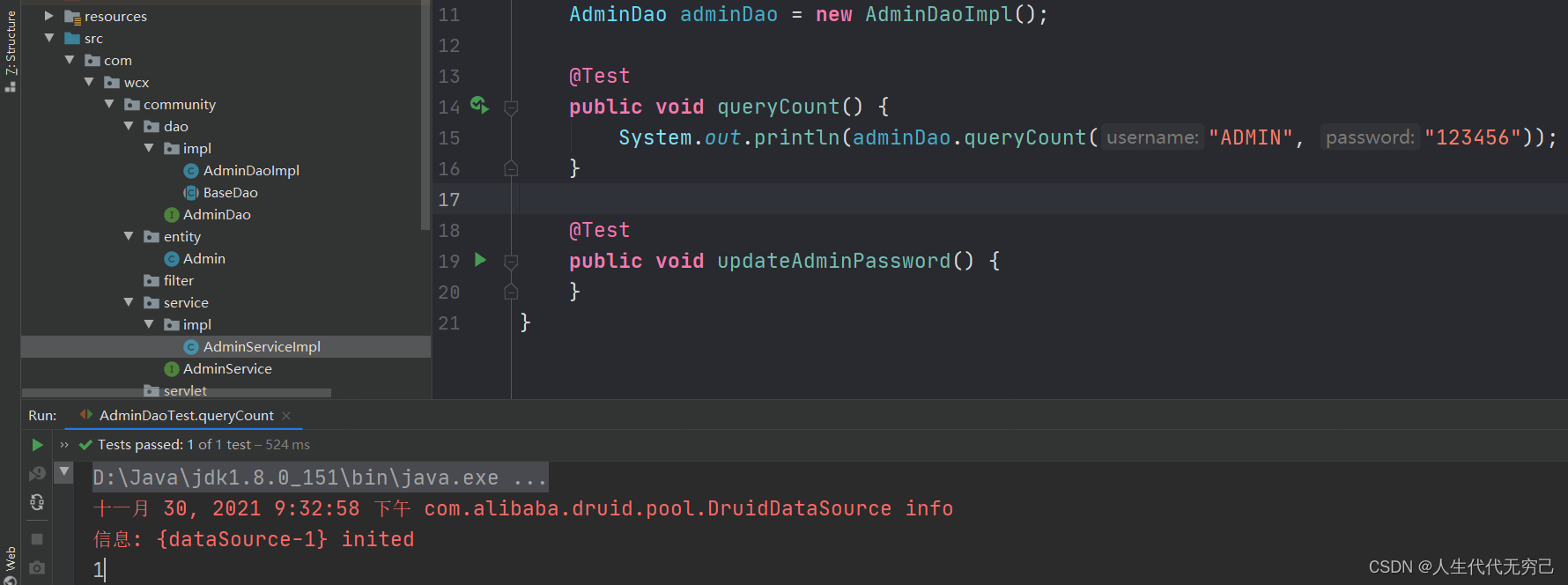Fold queryCount method at line 14 marker
Image resolution: width=1568 pixels, height=585 pixels.
coord(511,108)
